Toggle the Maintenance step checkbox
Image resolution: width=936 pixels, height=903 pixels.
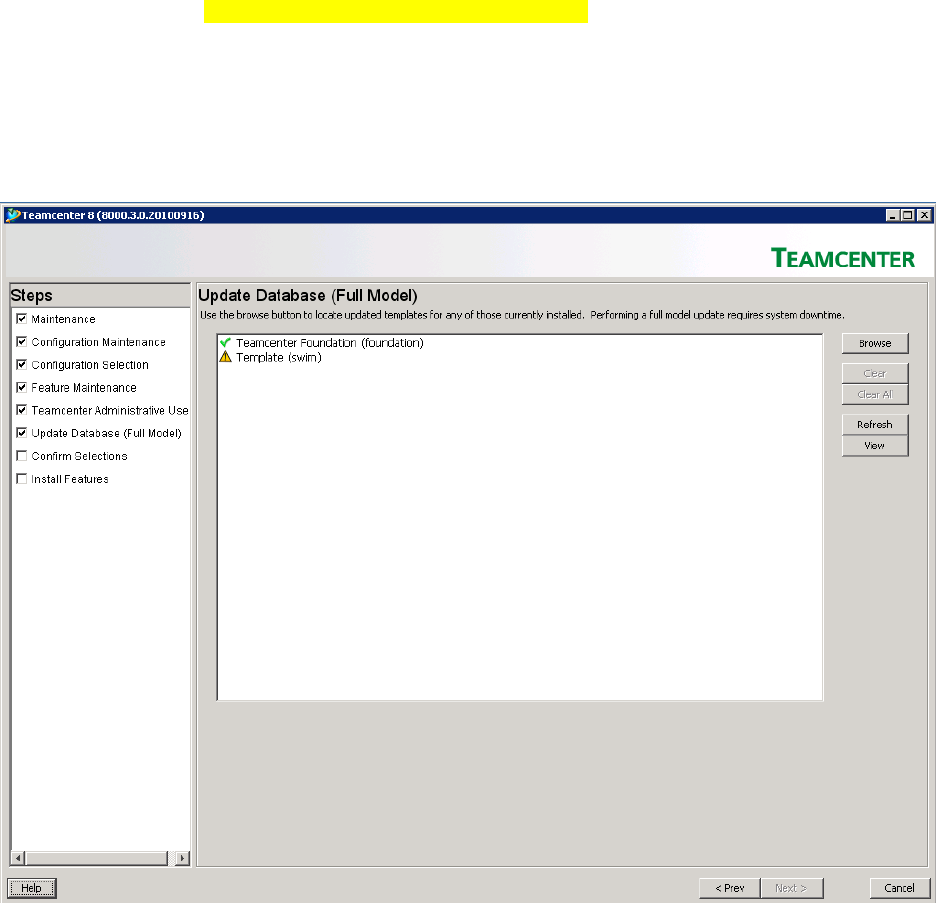pos(21,319)
